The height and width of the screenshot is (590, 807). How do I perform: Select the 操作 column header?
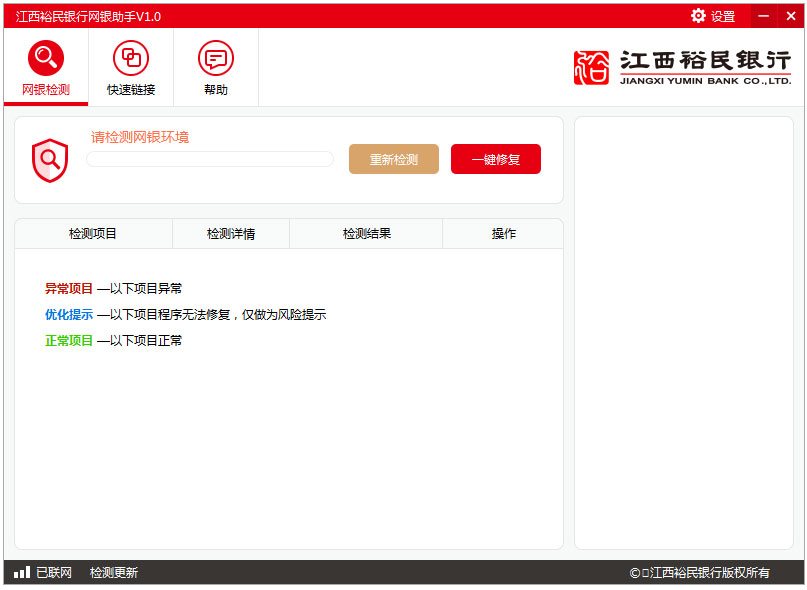point(503,234)
